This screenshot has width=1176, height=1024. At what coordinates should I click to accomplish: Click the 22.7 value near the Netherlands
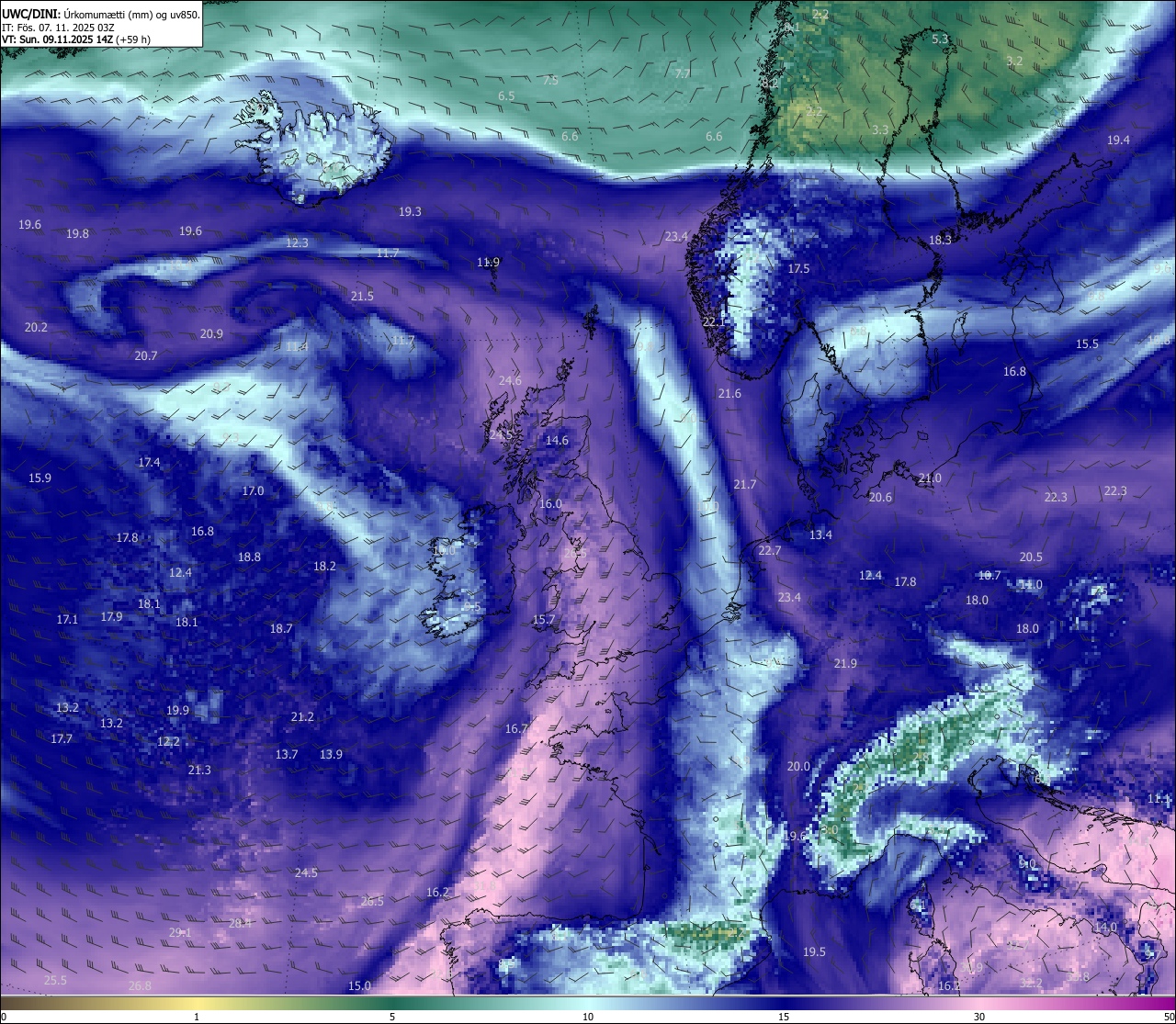769,550
